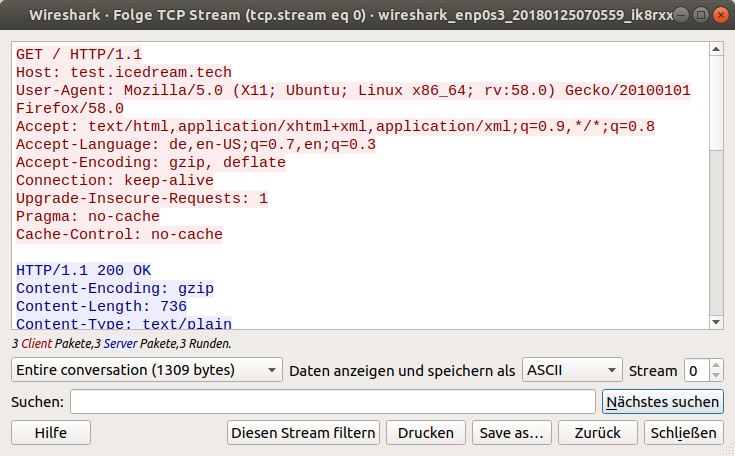The width and height of the screenshot is (735, 456).
Task: Decrease the Stream number with the down arrow
Action: click(x=717, y=376)
